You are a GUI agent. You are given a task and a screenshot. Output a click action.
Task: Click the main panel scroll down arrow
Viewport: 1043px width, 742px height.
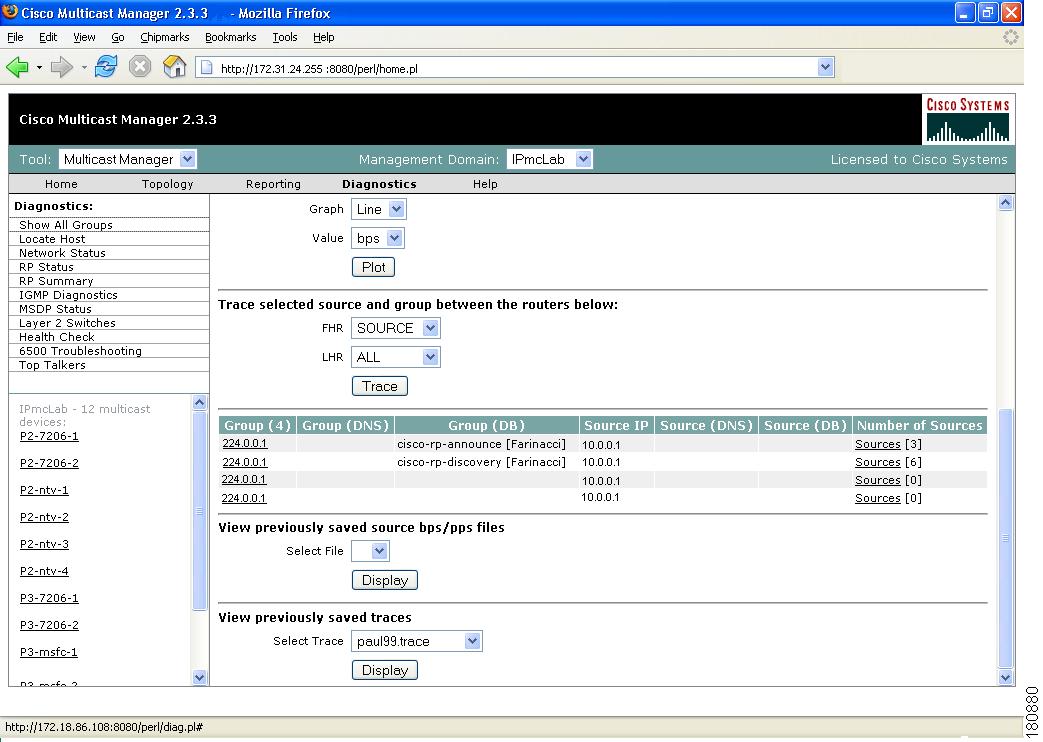(1006, 677)
